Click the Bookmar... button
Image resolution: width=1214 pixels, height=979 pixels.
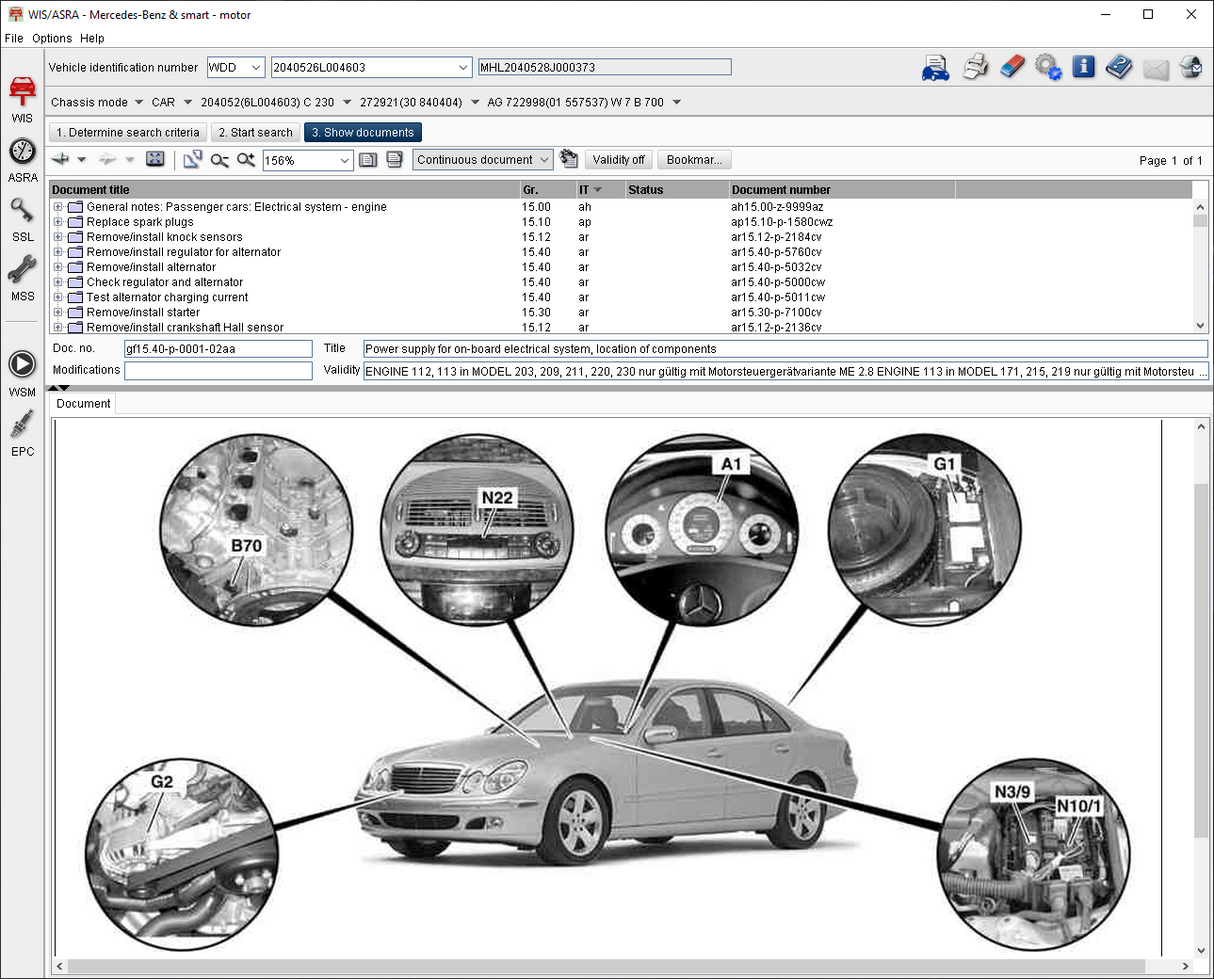(695, 160)
